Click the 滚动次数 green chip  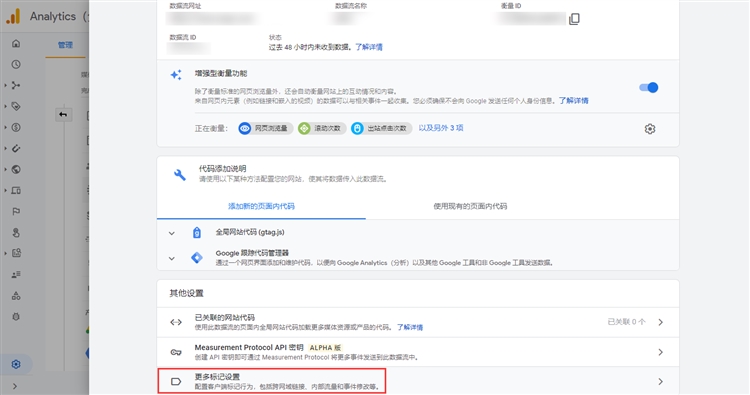pos(321,128)
